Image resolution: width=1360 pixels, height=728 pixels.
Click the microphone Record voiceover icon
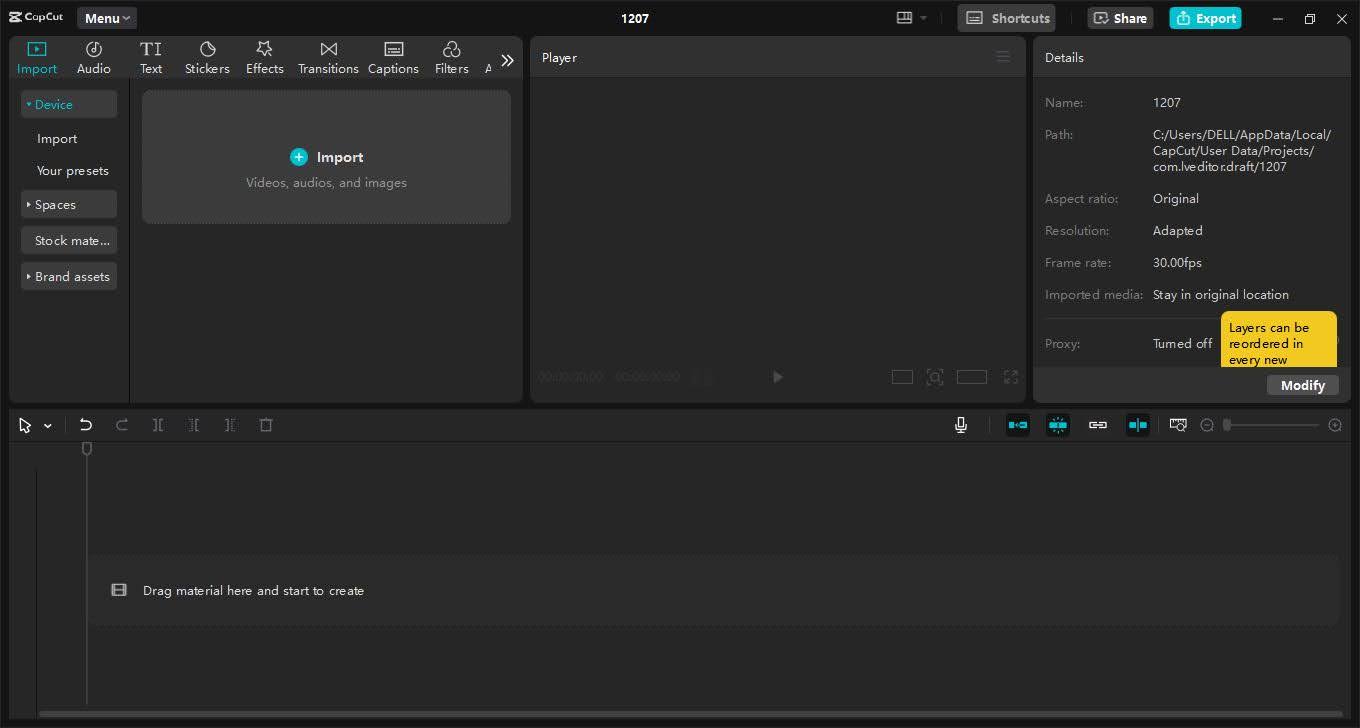coord(961,425)
